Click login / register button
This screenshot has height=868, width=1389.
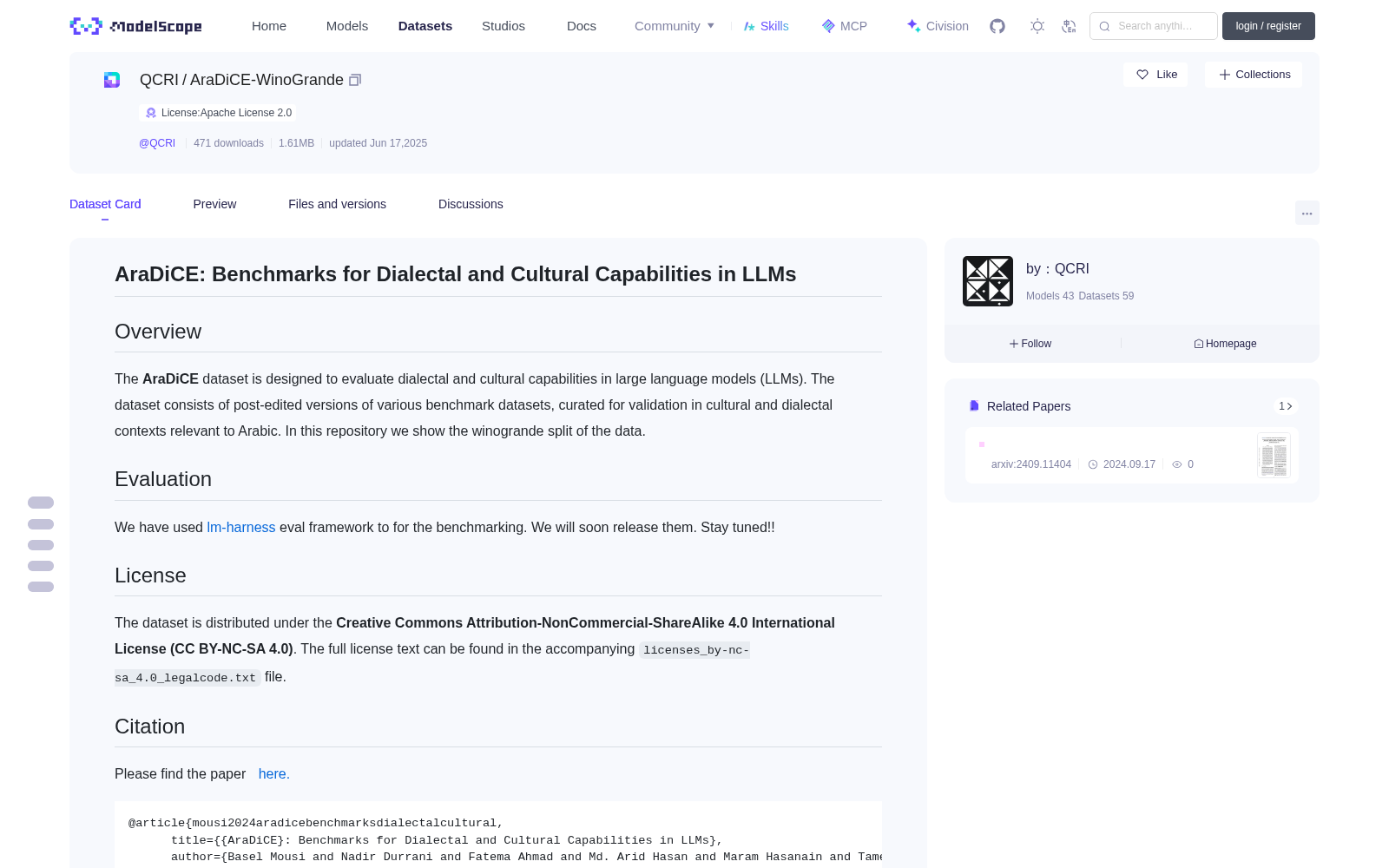point(1268,26)
